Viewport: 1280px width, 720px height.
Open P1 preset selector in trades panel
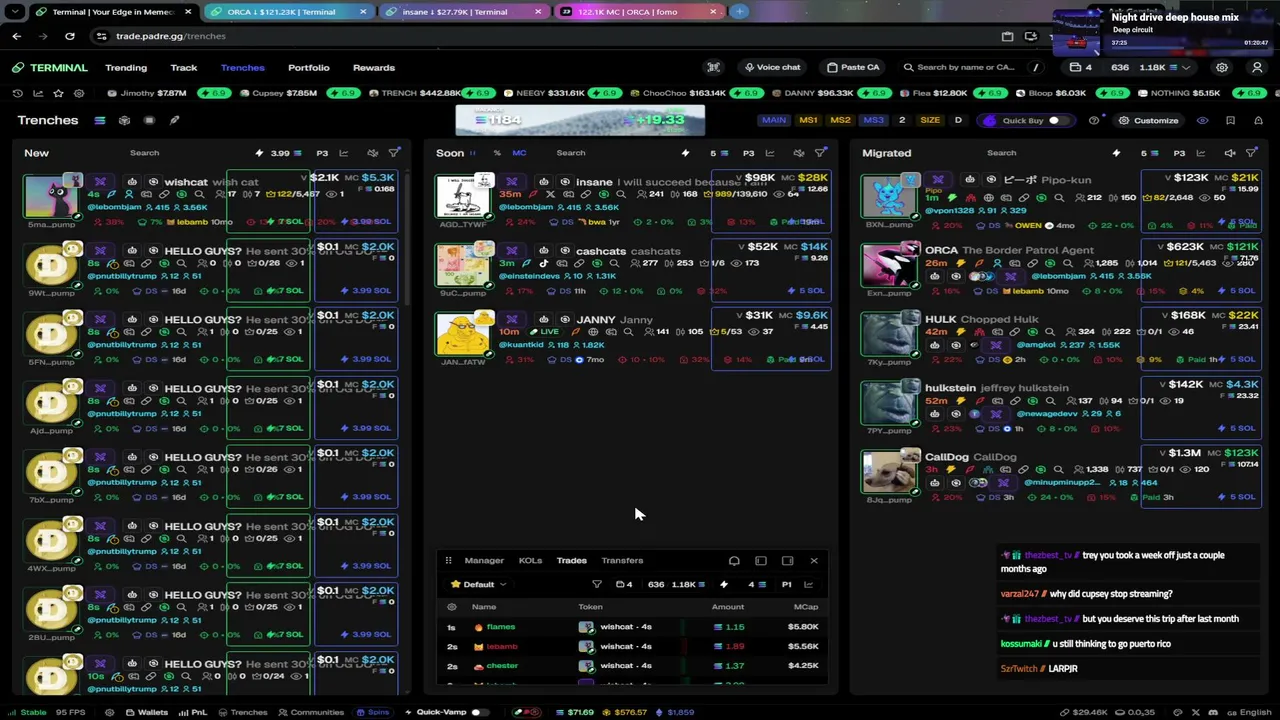click(786, 585)
